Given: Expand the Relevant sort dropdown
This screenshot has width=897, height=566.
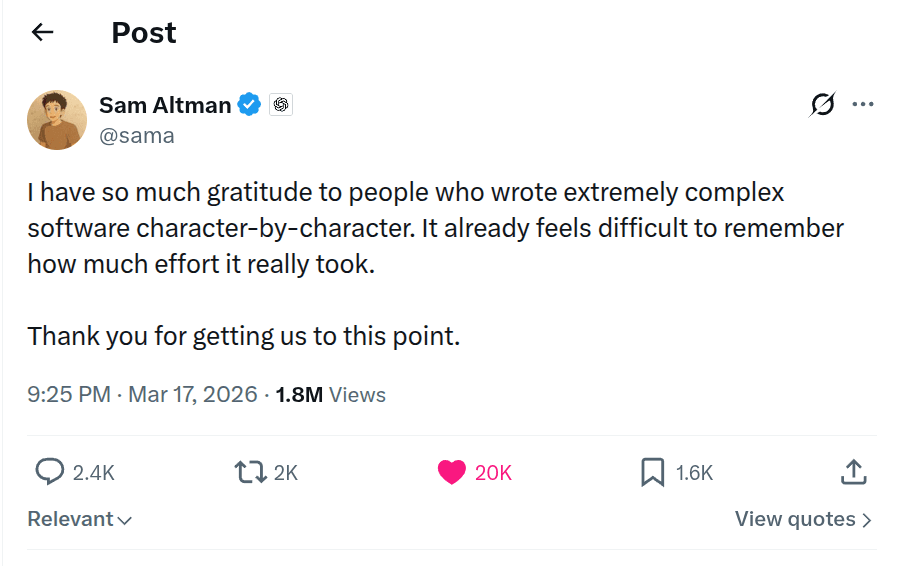Looking at the screenshot, I should click(80, 519).
